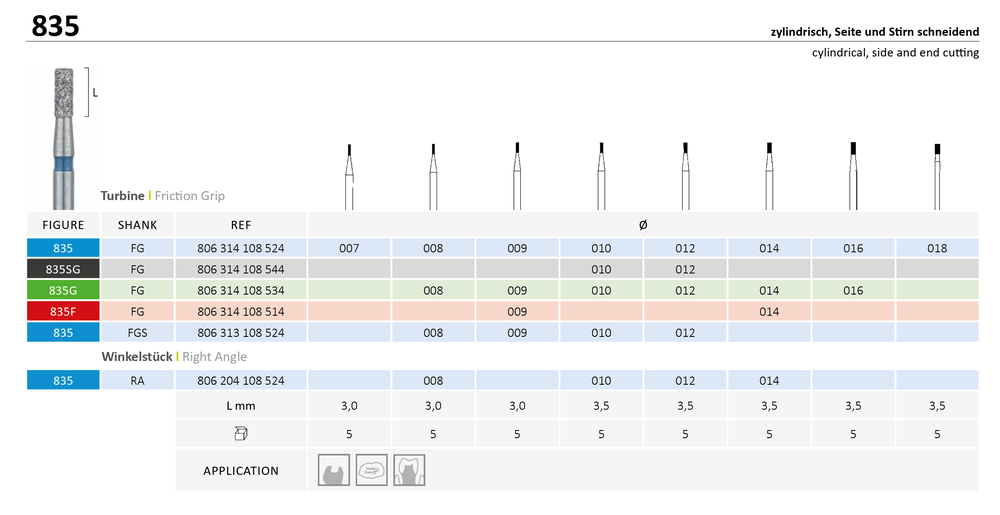The image size is (1000, 515).
Task: Click the FIGURE column header
Action: coord(63,225)
